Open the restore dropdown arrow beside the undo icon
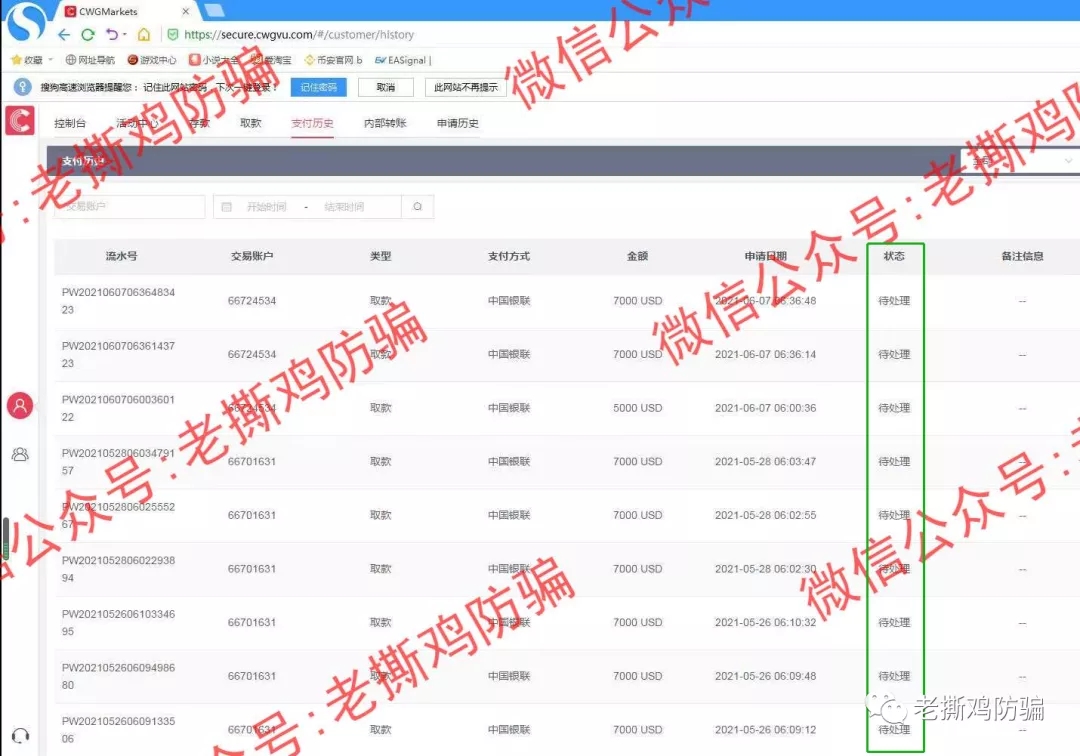1080x756 pixels. 125,34
